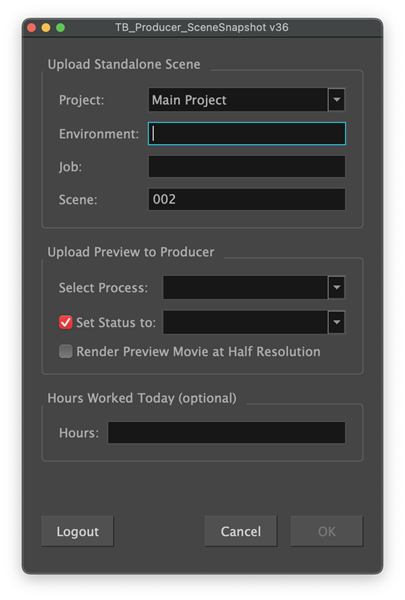Close the window with red button
The height and width of the screenshot is (600, 405).
[x=32, y=28]
